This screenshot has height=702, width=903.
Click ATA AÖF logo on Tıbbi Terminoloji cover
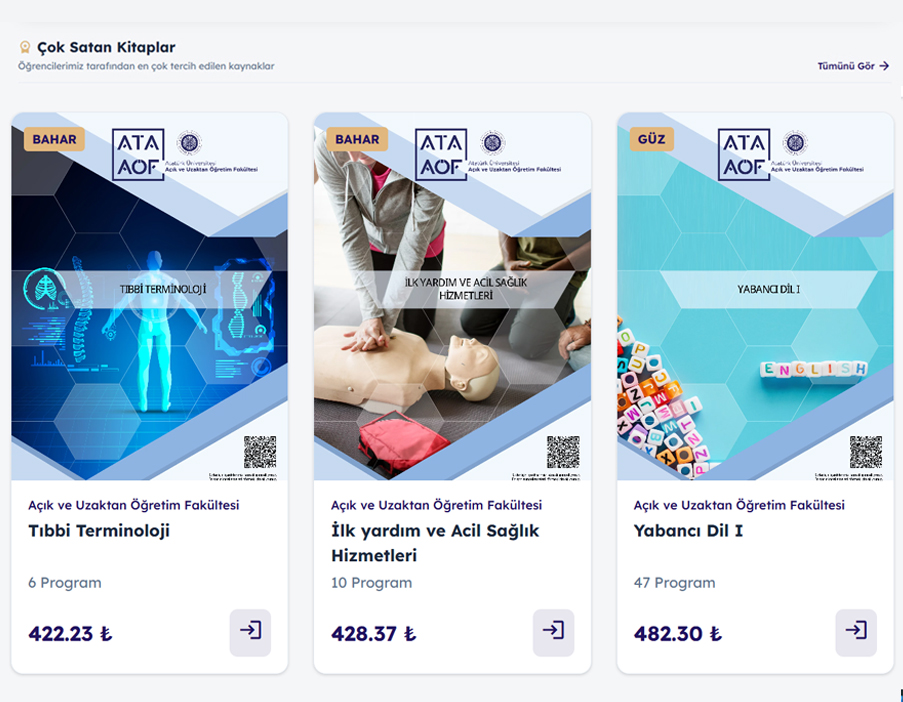pos(139,154)
